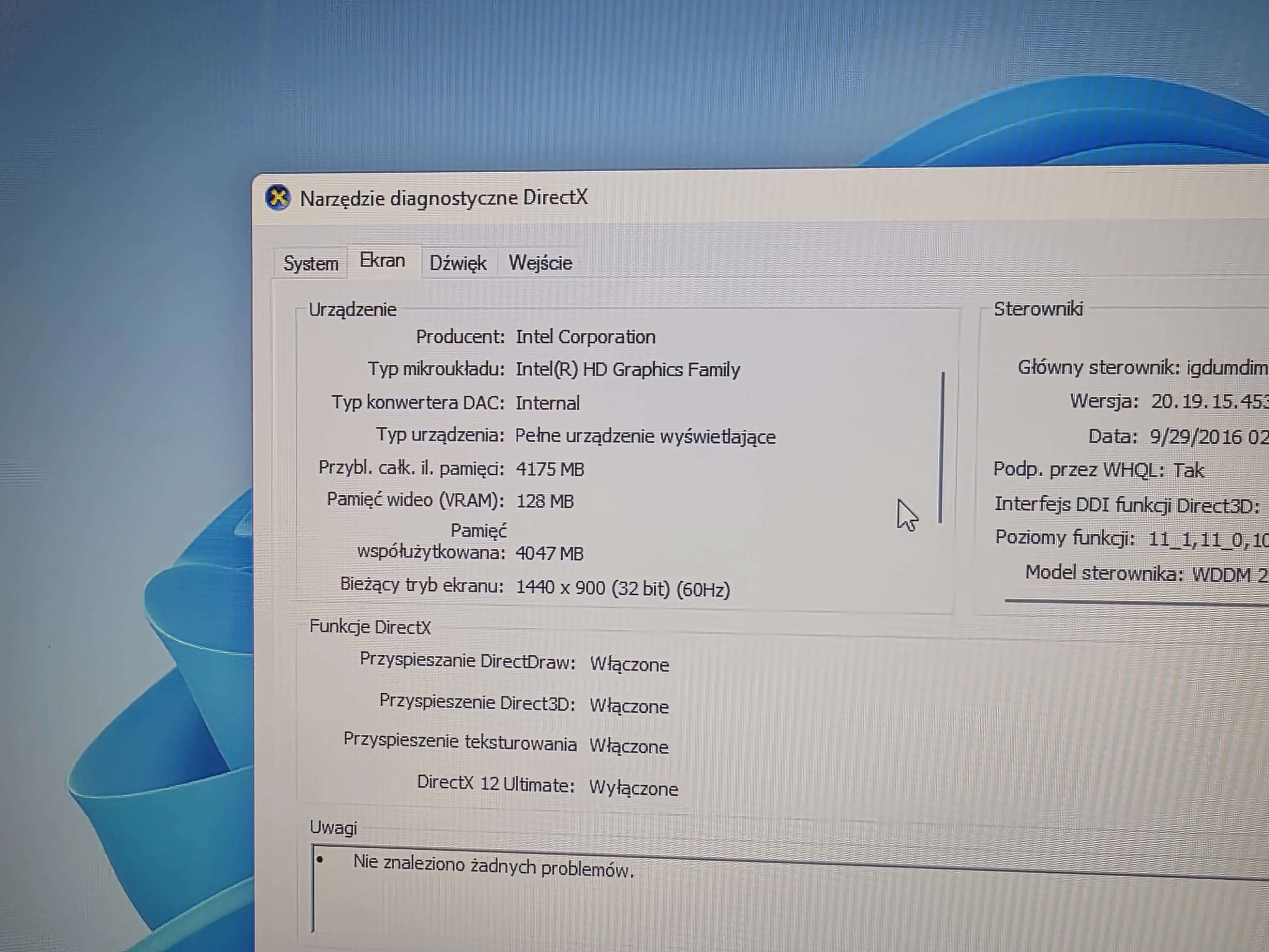
Task: Click the 'Narzędzie diagnostyczne DirectX' window title
Action: (x=444, y=198)
